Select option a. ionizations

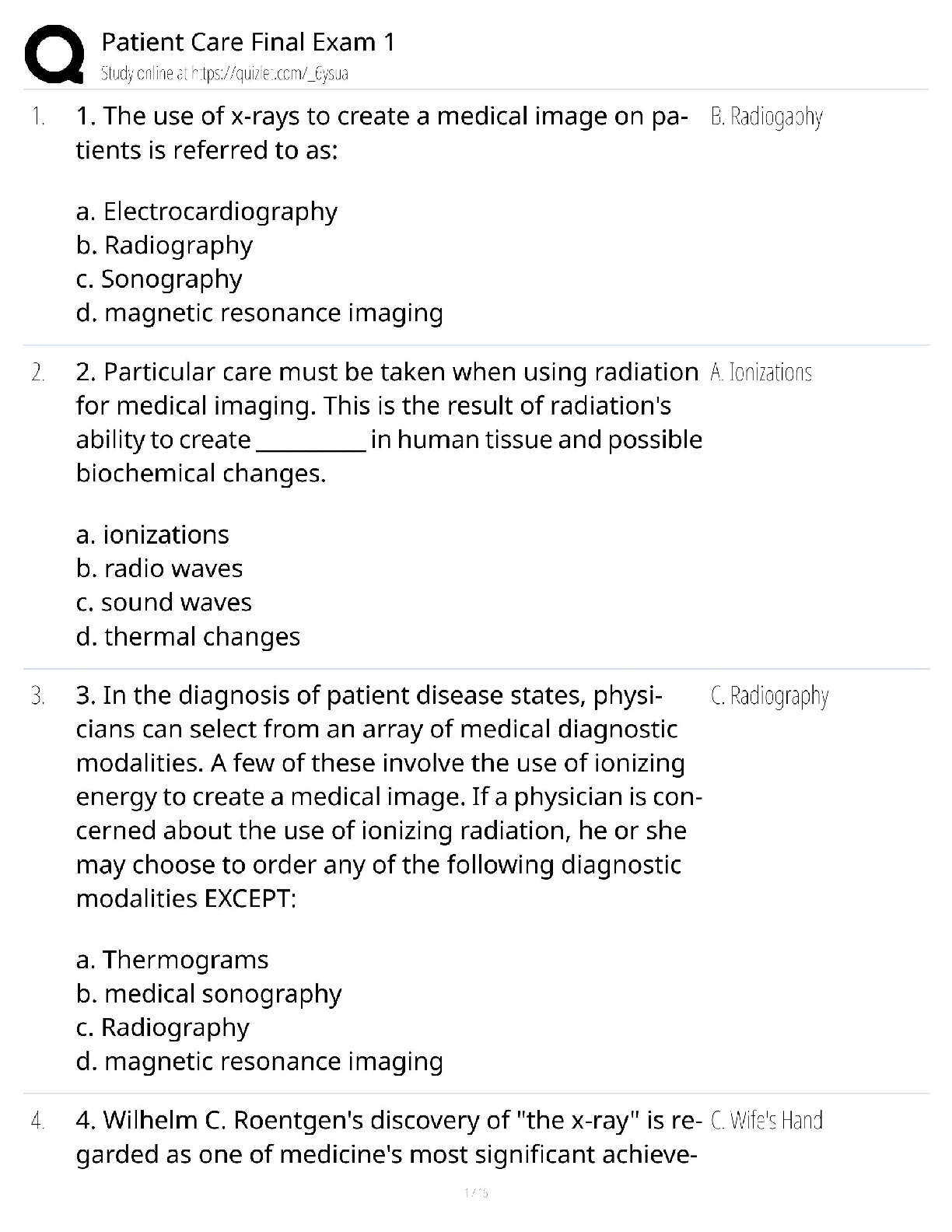coord(152,534)
